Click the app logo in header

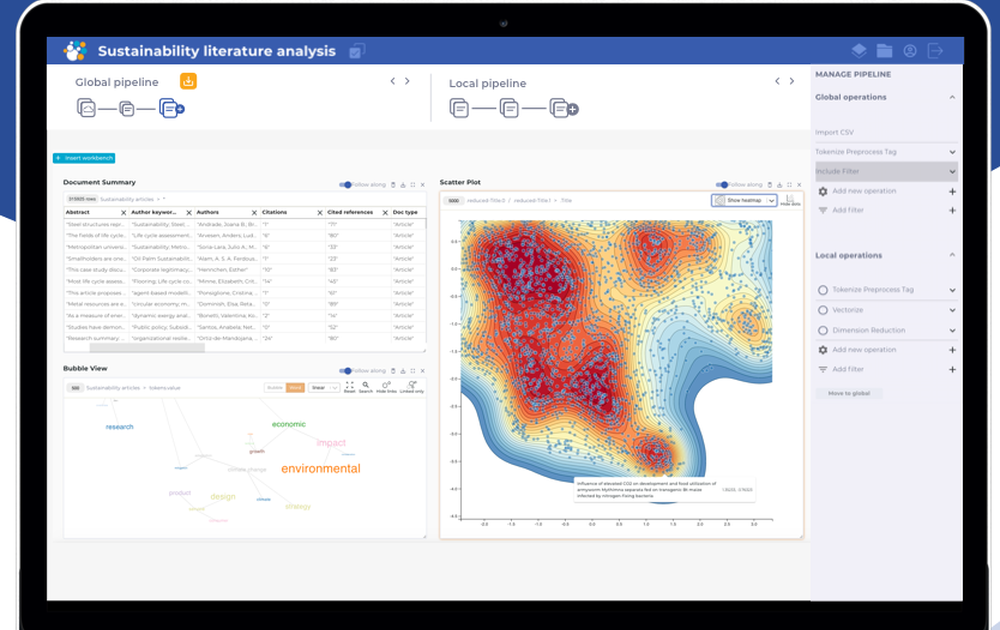pyautogui.click(x=75, y=50)
